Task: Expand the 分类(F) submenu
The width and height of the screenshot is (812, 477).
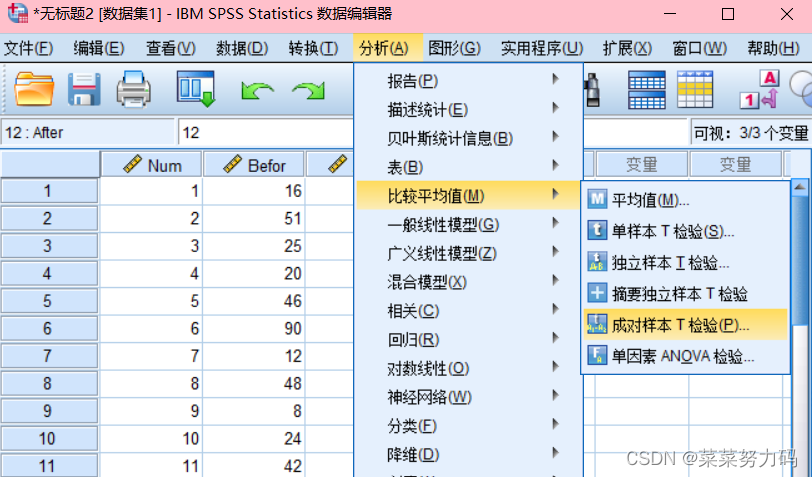Action: [x=469, y=426]
